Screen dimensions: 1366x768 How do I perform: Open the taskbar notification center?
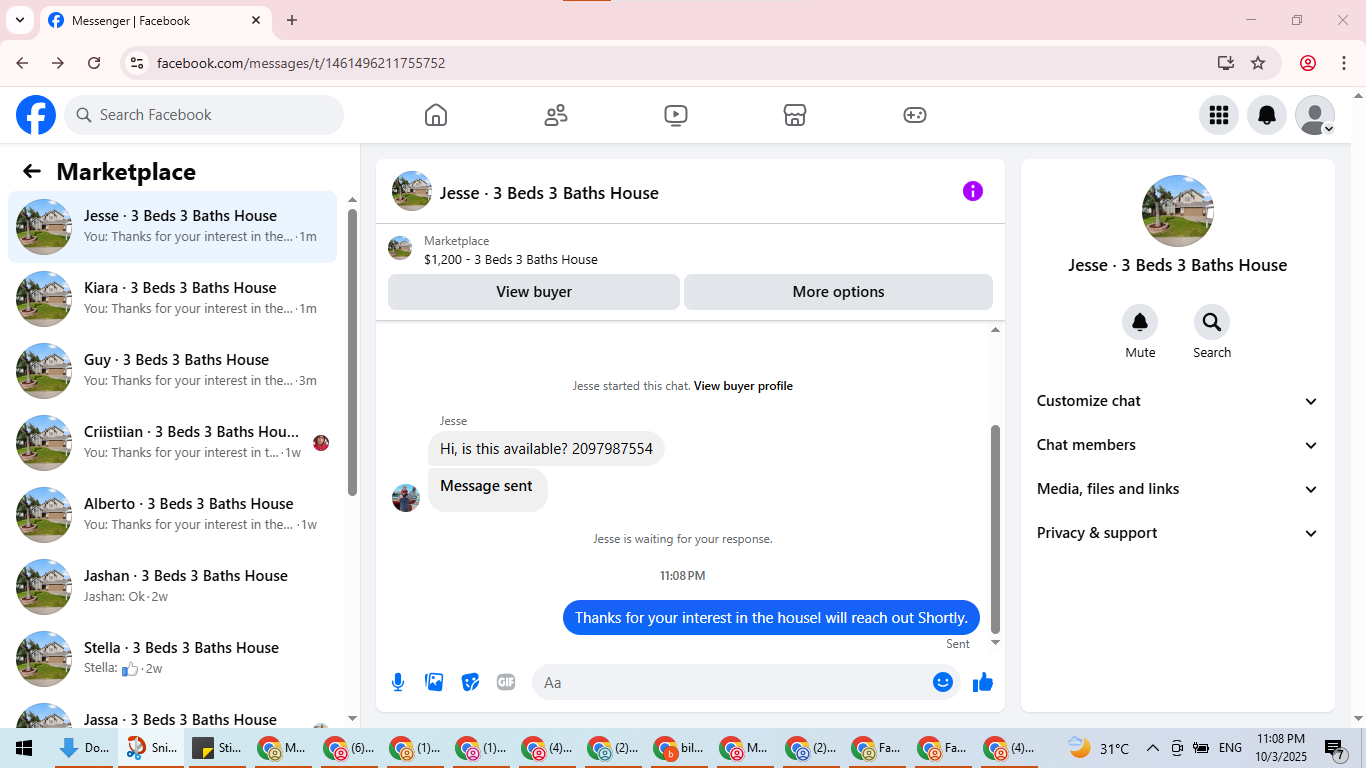pyautogui.click(x=1335, y=748)
